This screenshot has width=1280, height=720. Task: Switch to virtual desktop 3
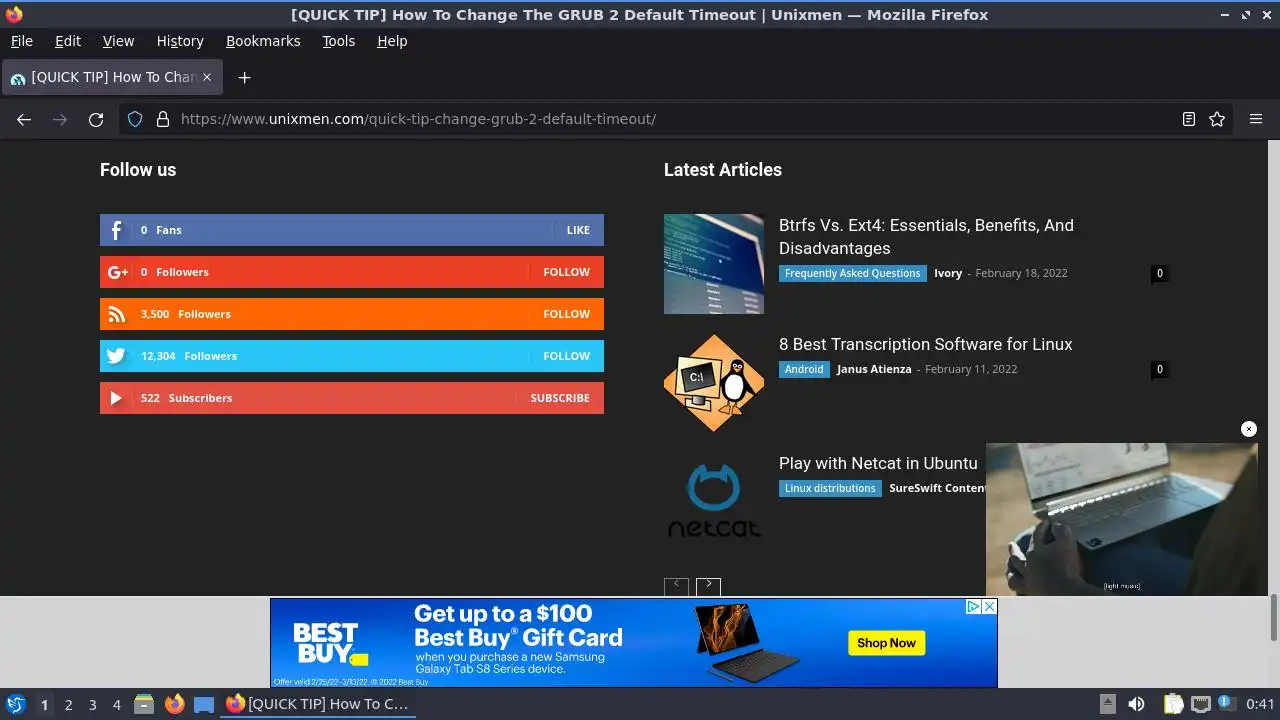coord(92,704)
